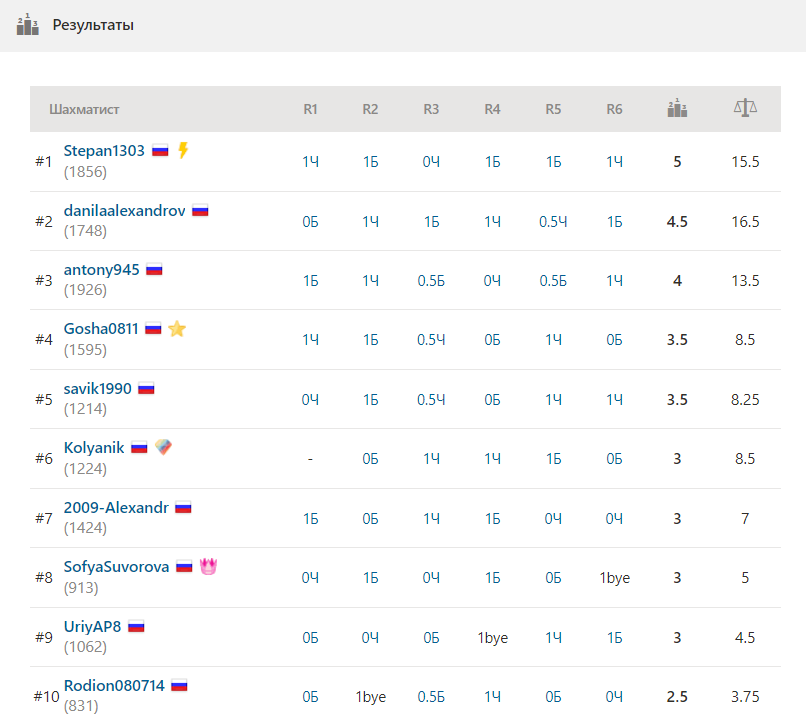The image size is (806, 720).
Task: Open 2009-Alexandr player profile
Action: click(116, 507)
